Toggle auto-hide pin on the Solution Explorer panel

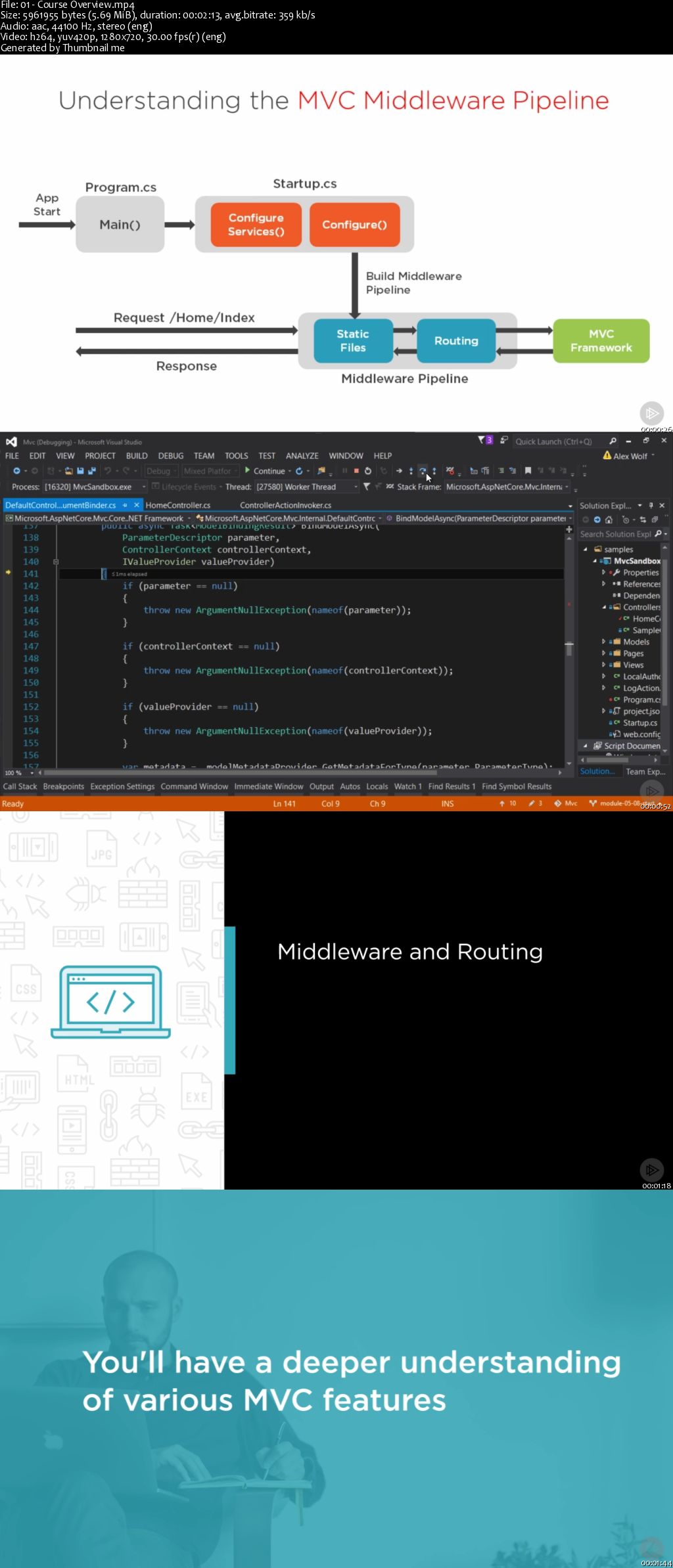(651, 505)
